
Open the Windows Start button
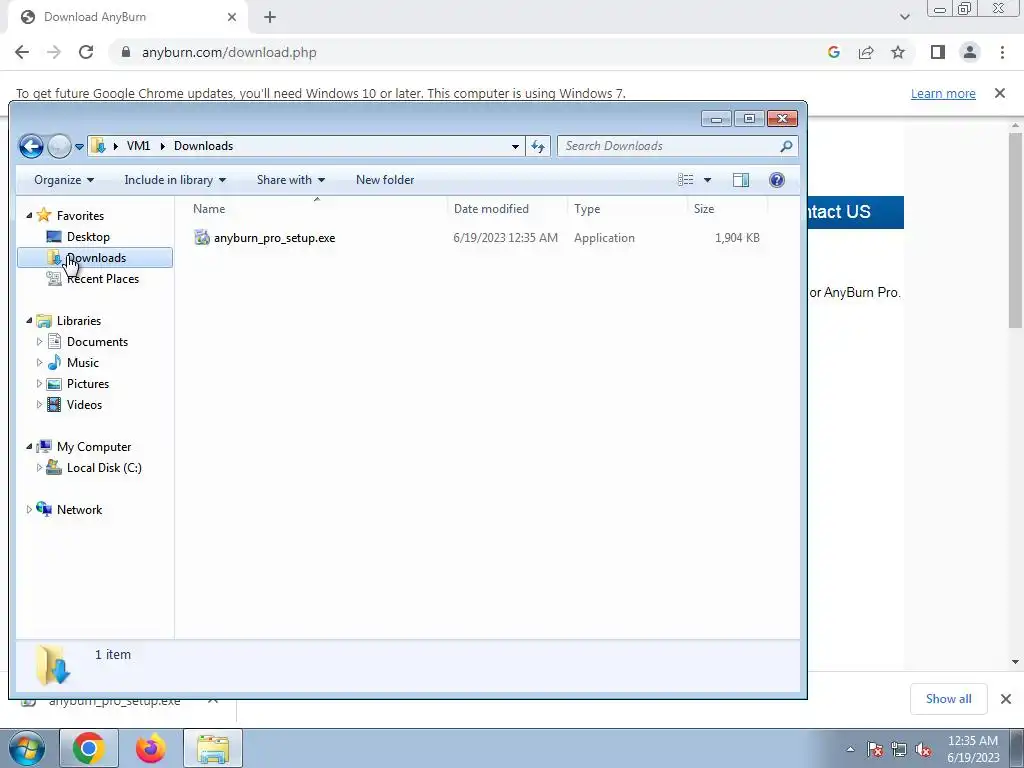point(27,748)
